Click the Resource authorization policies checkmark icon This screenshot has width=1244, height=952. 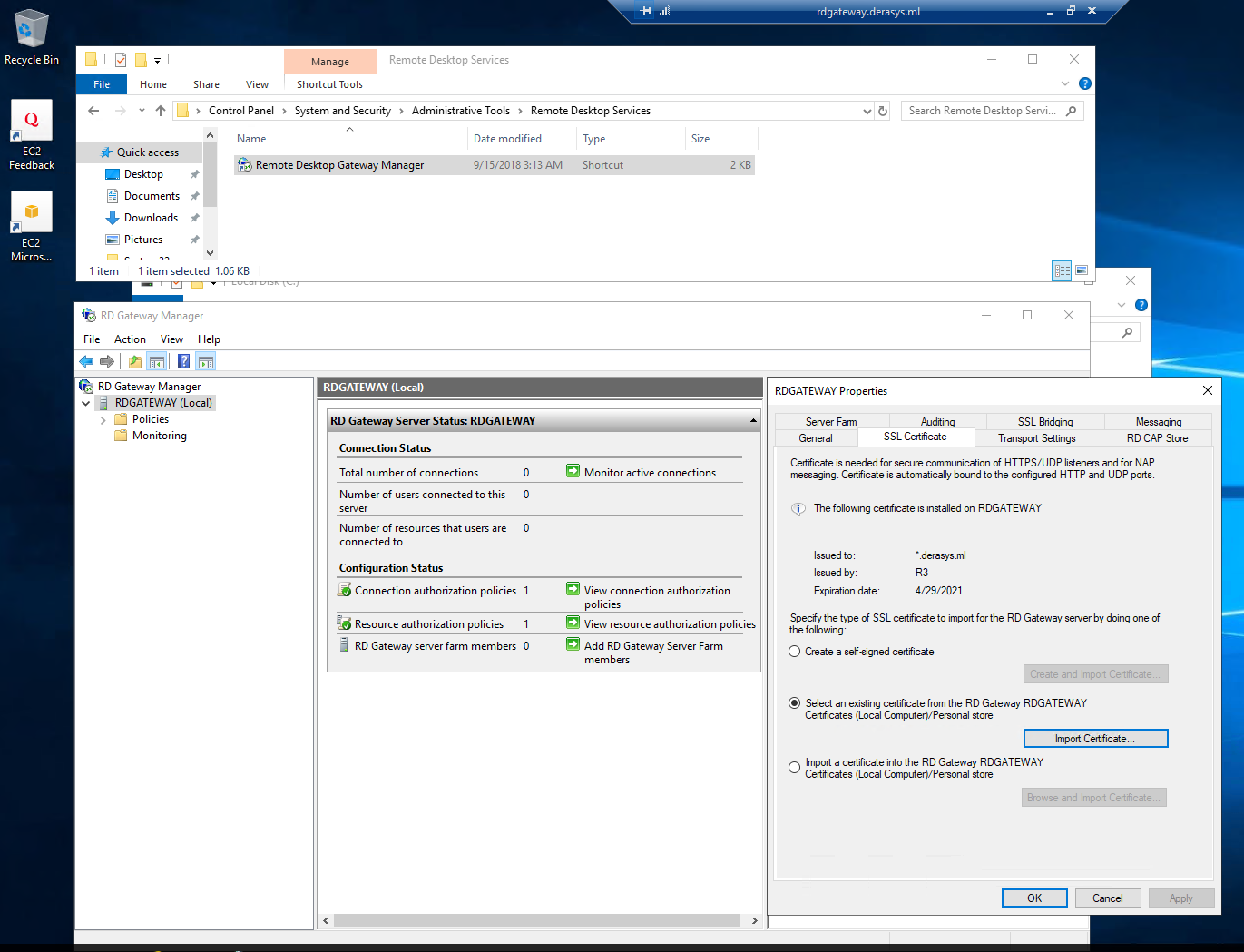point(345,623)
